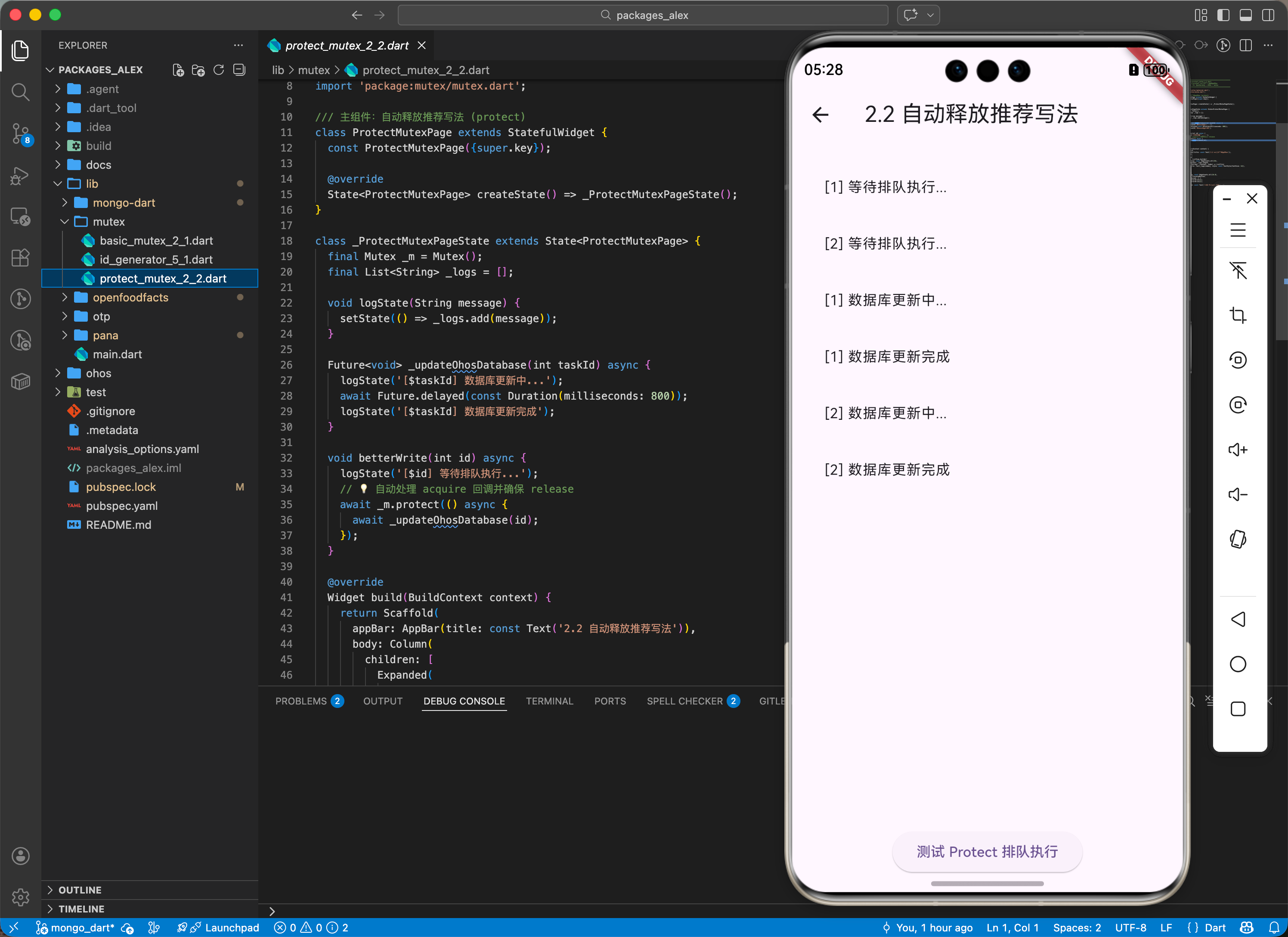
Task: Tap the back arrow in app bar
Action: 820,115
